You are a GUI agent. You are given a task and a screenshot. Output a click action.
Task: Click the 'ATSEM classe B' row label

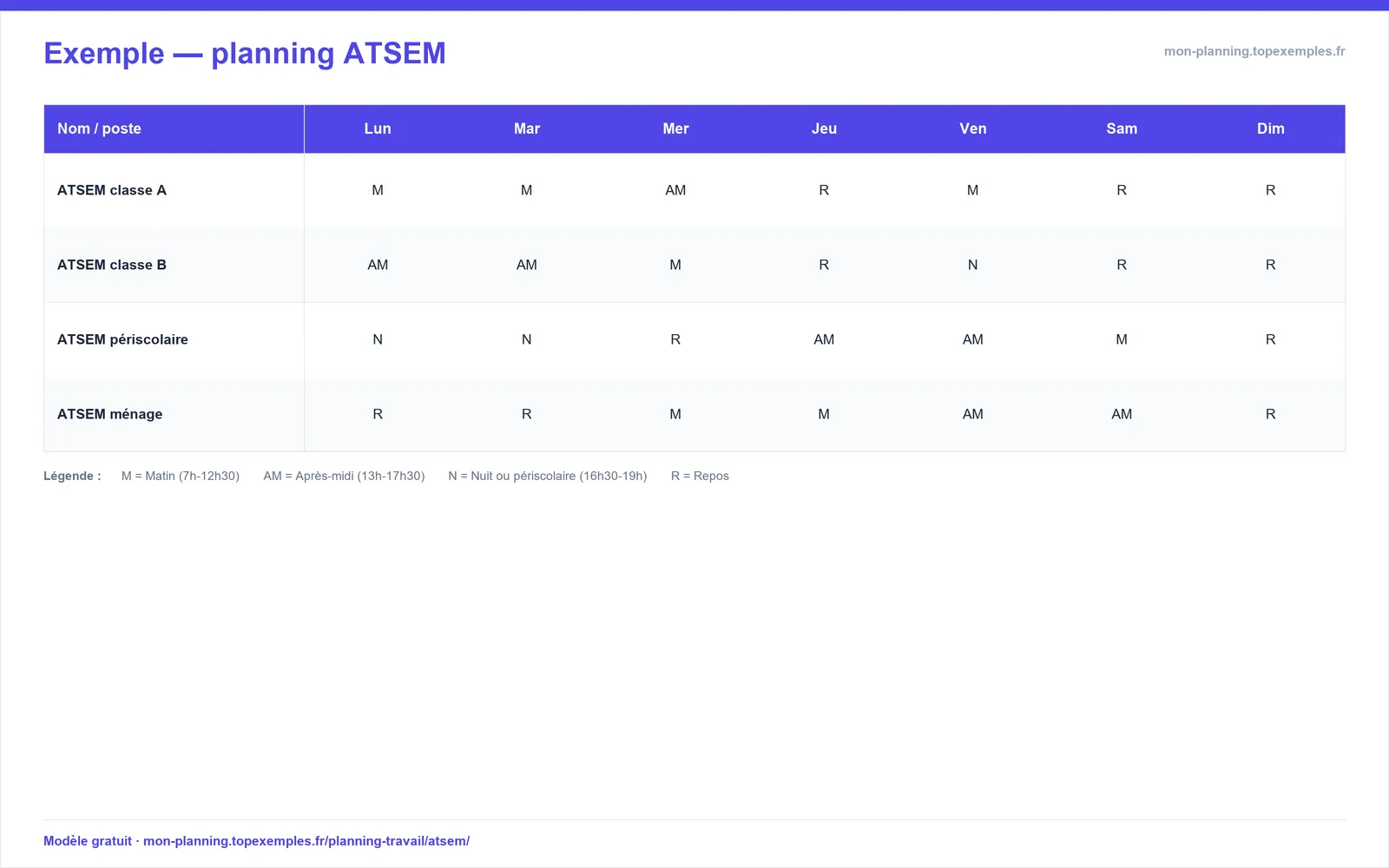point(112,265)
